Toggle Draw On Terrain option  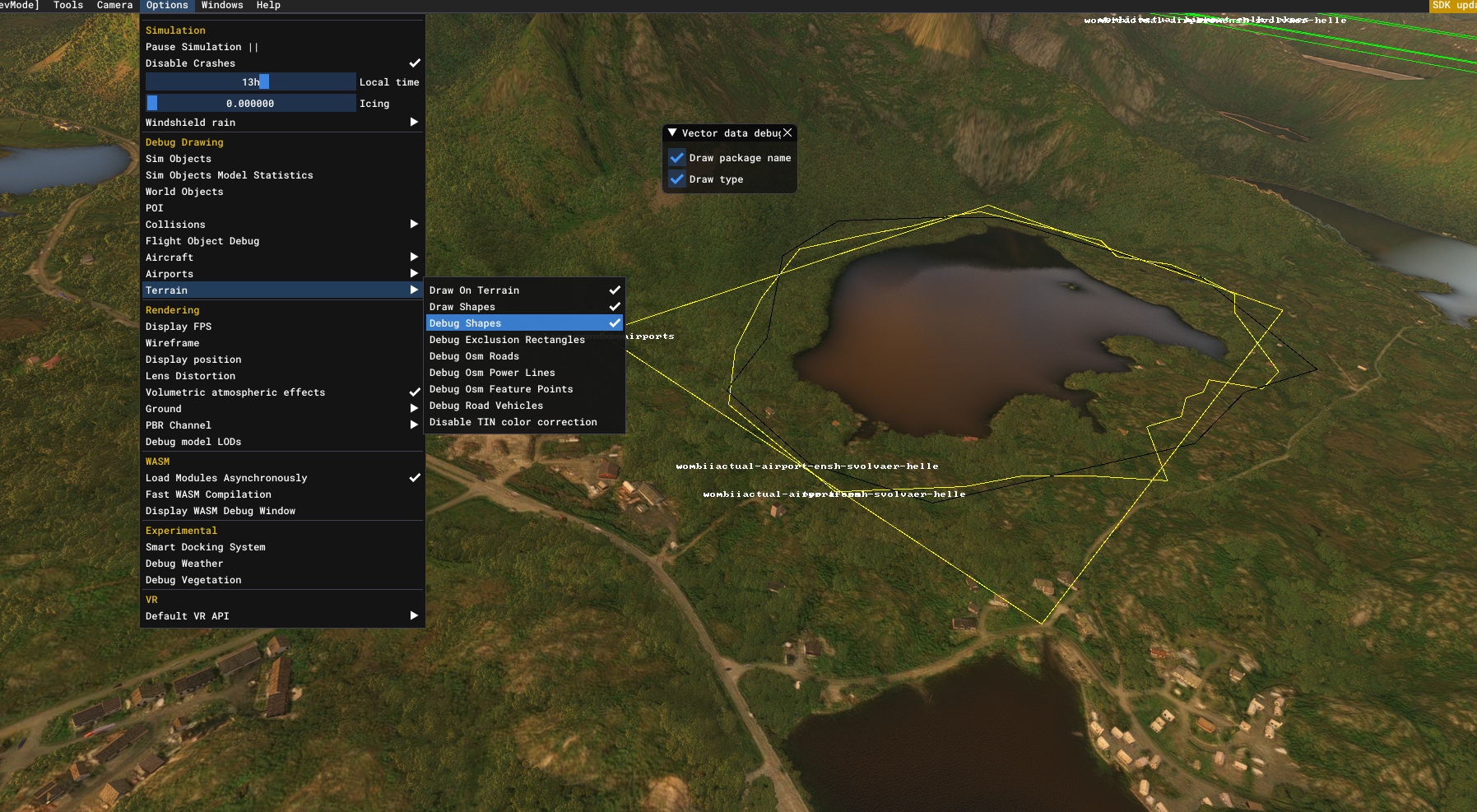click(525, 290)
